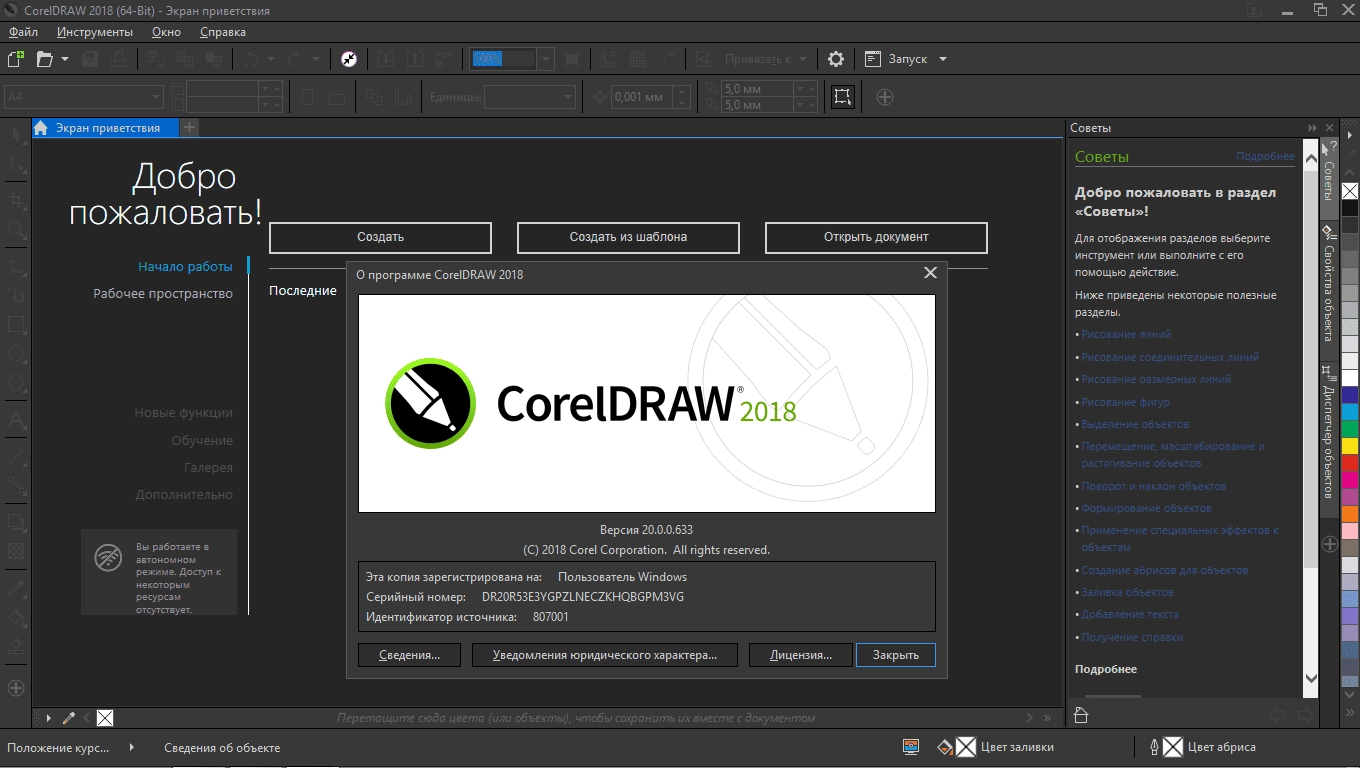Open the Инструменты menu

click(x=95, y=32)
